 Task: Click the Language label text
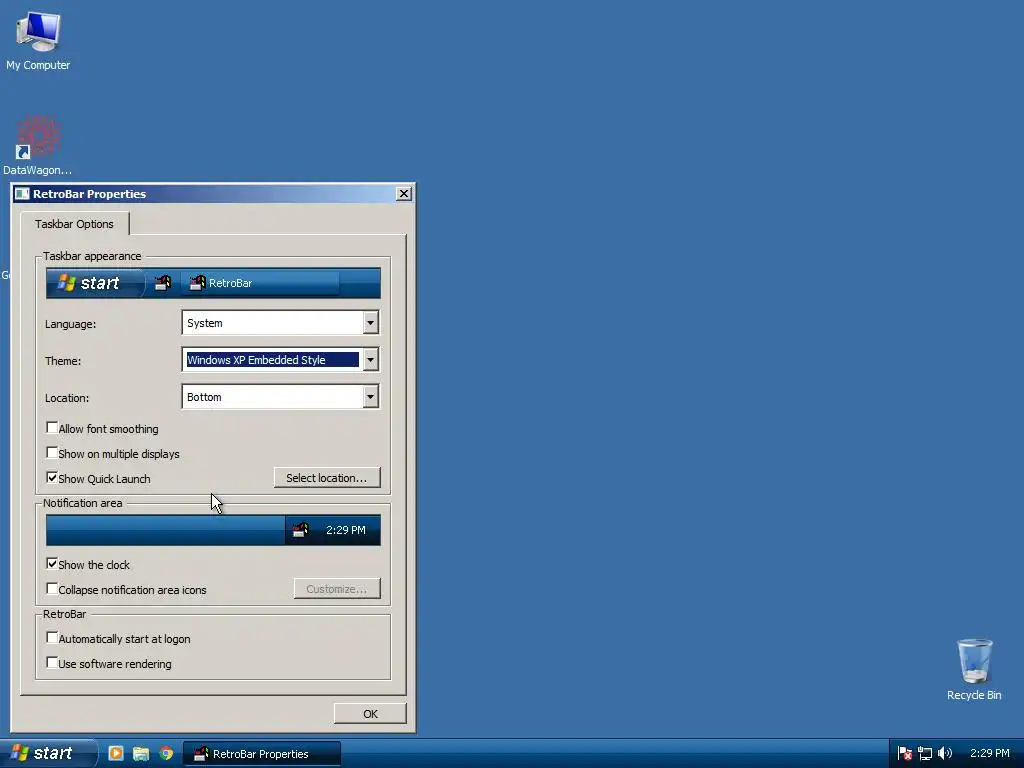coord(71,324)
